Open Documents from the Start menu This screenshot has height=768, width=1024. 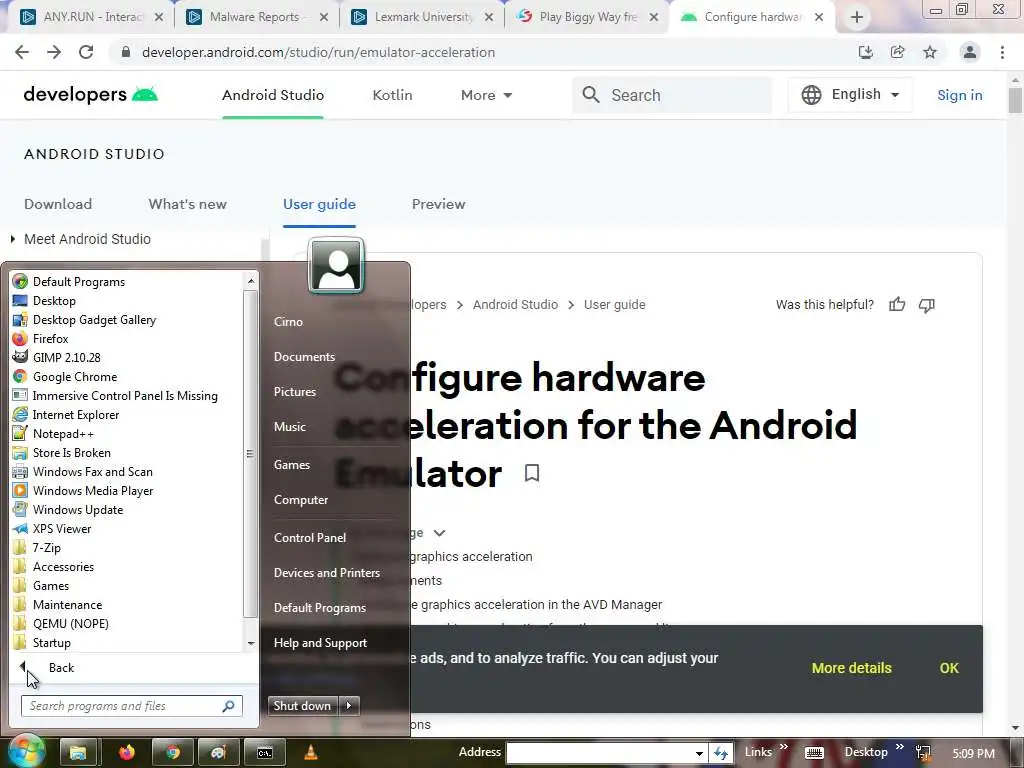point(304,357)
